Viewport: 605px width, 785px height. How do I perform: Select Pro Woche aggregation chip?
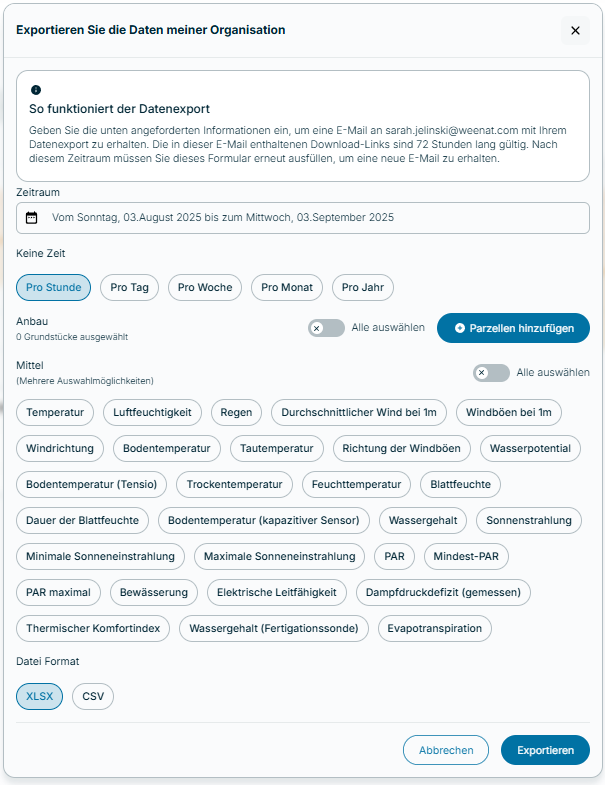(205, 287)
